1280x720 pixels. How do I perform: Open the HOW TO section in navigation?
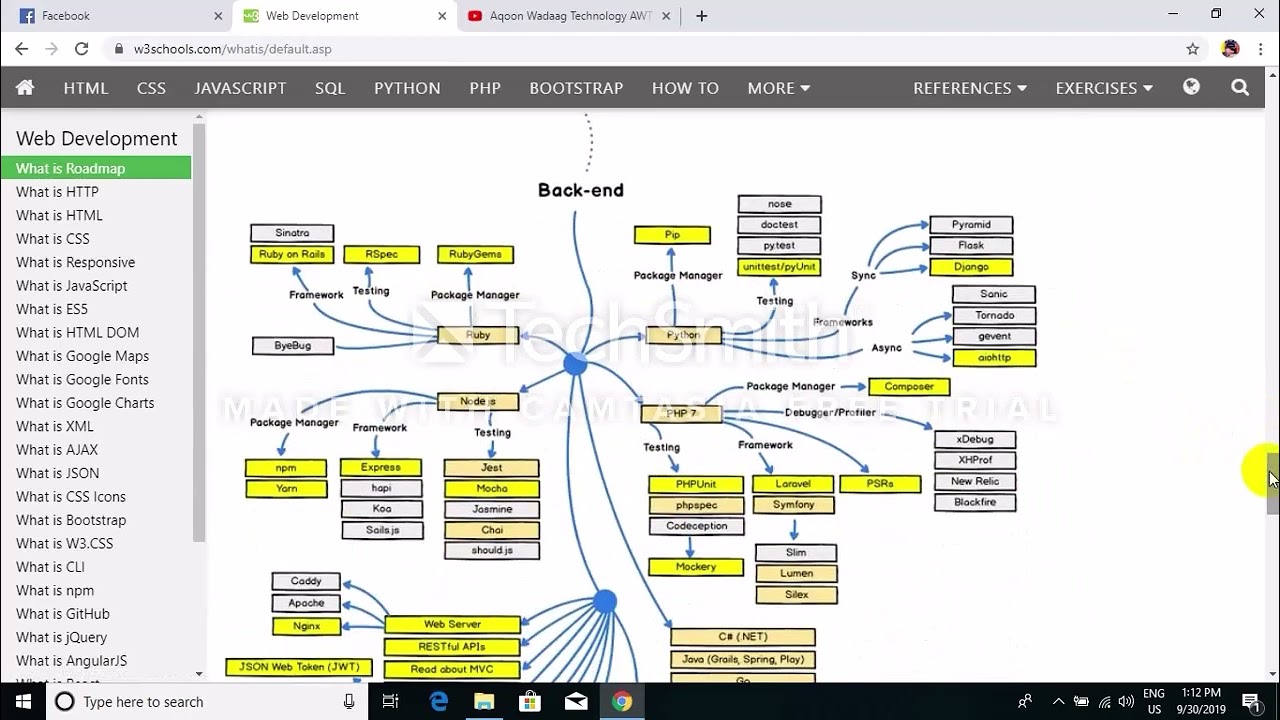pos(685,88)
